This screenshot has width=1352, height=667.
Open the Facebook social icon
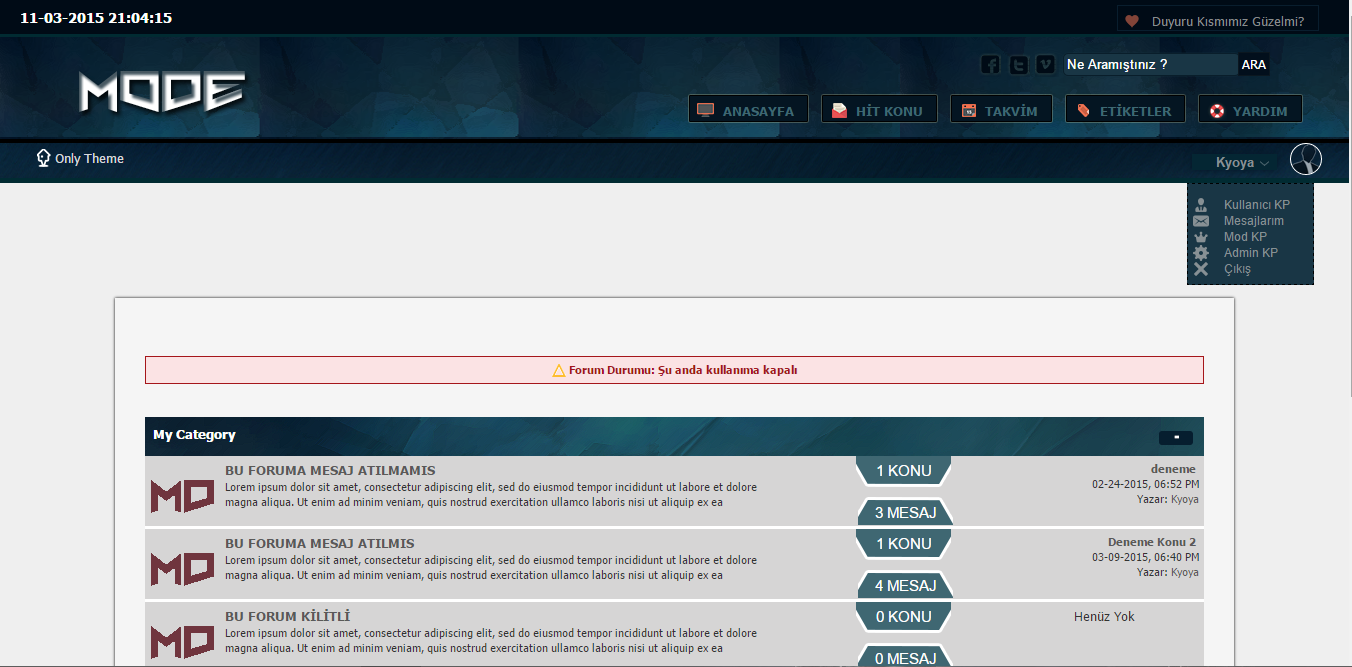point(990,65)
